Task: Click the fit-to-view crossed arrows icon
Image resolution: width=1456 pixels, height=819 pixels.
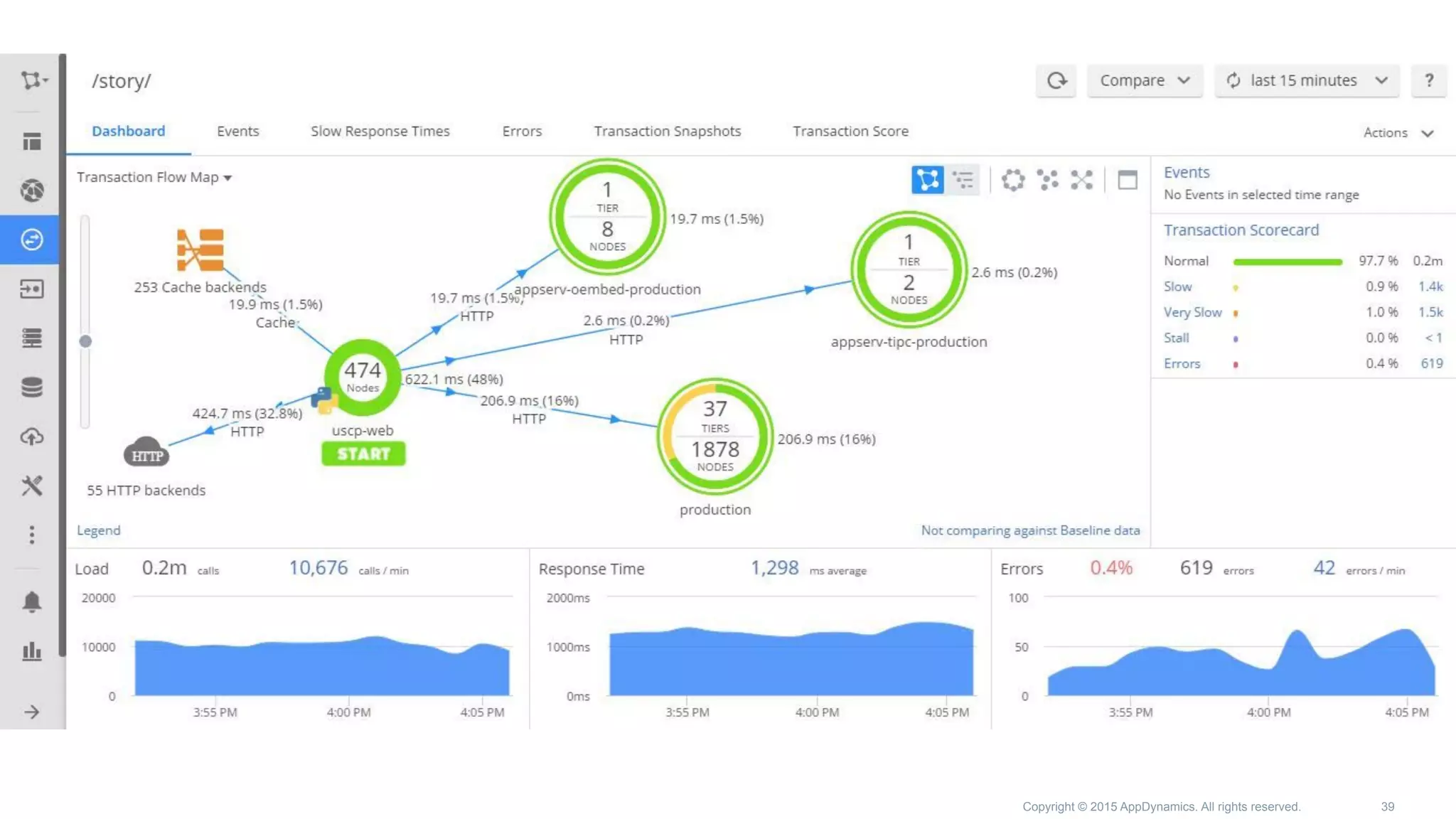Action: point(1081,180)
